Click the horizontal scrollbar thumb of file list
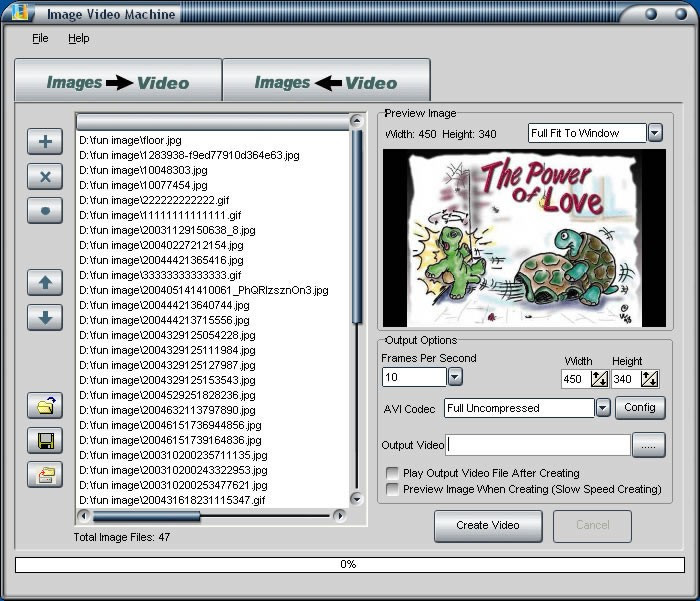This screenshot has width=700, height=601. pyautogui.click(x=146, y=517)
